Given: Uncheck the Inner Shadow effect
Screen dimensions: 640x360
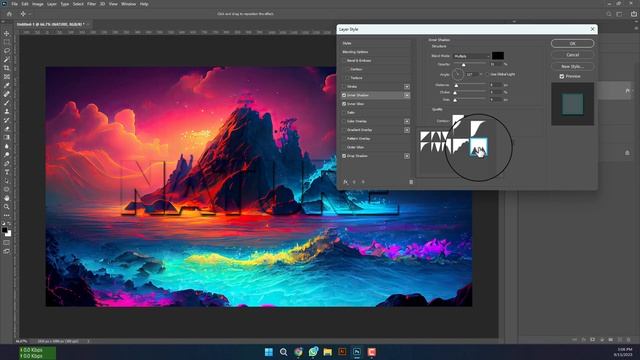Looking at the screenshot, I should click(x=344, y=95).
